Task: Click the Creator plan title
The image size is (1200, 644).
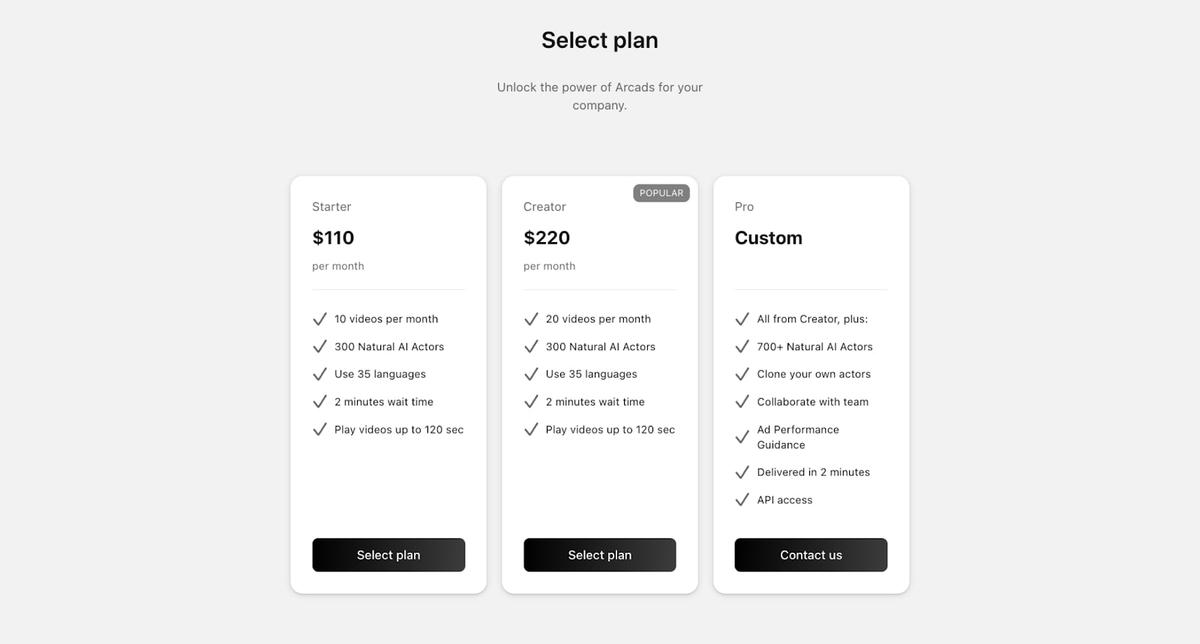Action: [544, 206]
